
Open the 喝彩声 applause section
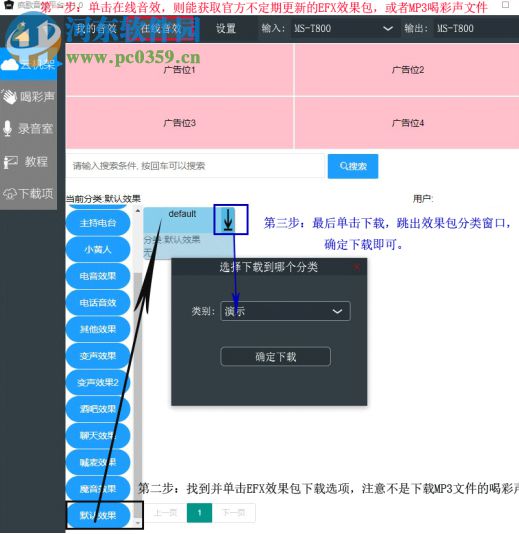coord(28,97)
